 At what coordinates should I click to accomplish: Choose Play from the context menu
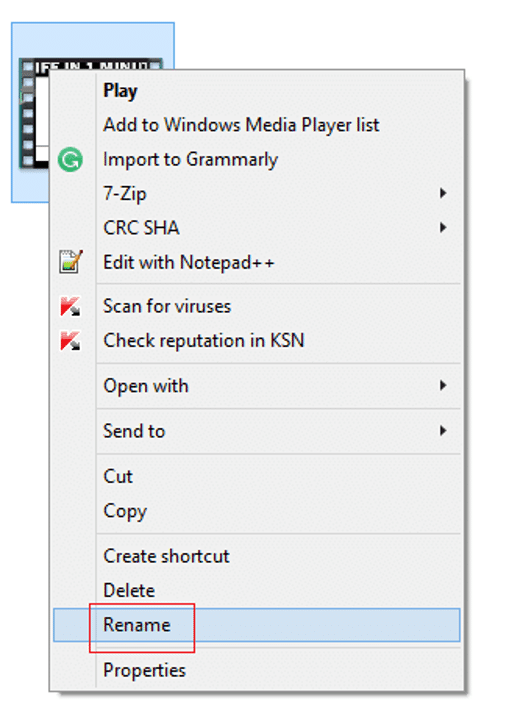pos(257,90)
